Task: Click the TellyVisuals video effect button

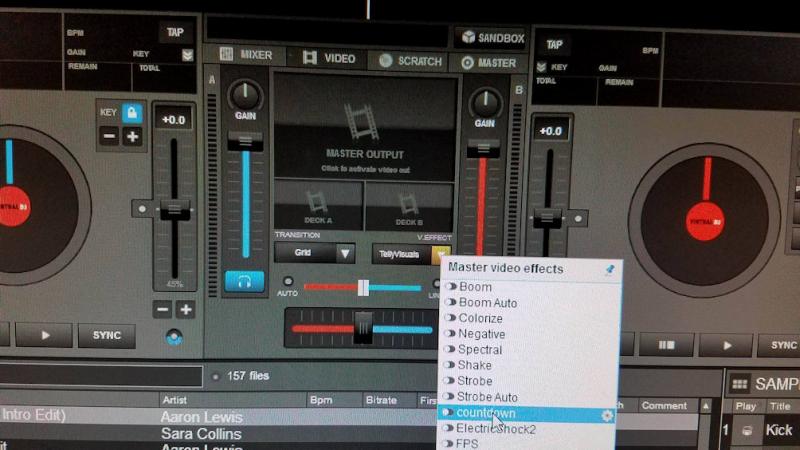Action: click(x=403, y=254)
